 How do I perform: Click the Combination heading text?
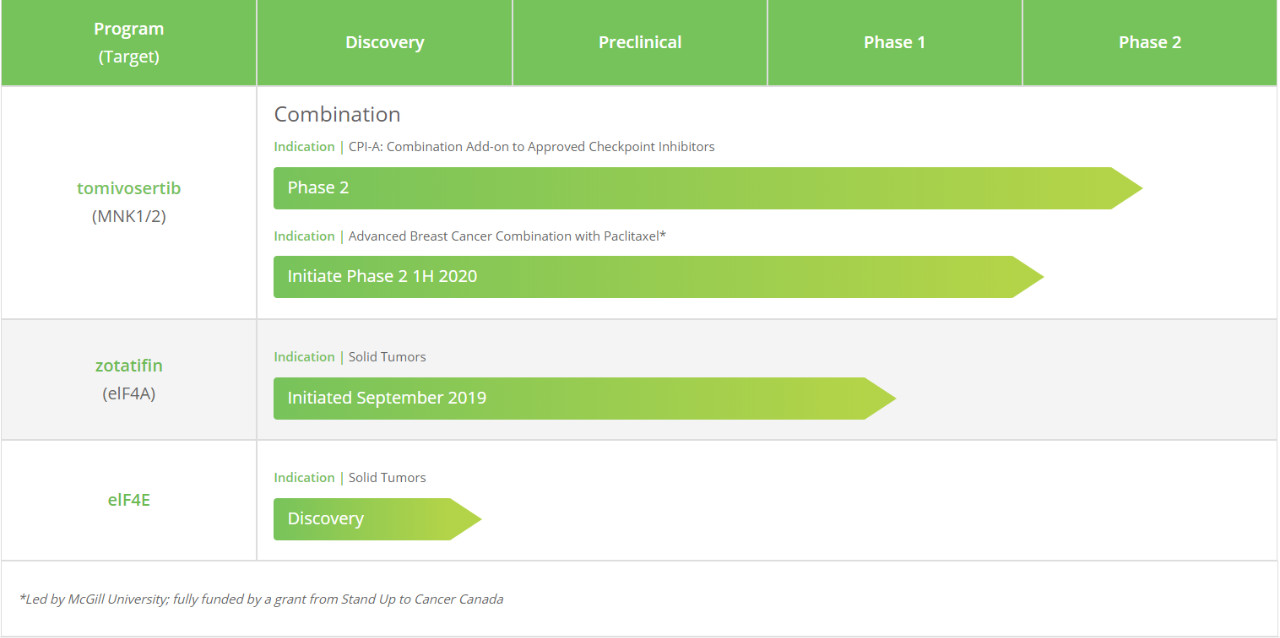pyautogui.click(x=337, y=114)
